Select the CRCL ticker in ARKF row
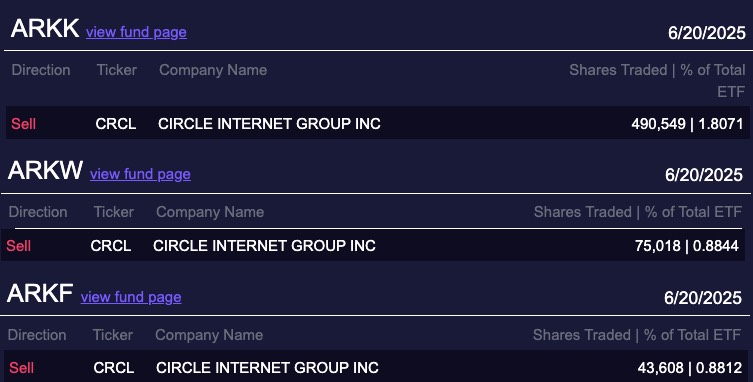The height and width of the screenshot is (382, 753). pos(114,368)
